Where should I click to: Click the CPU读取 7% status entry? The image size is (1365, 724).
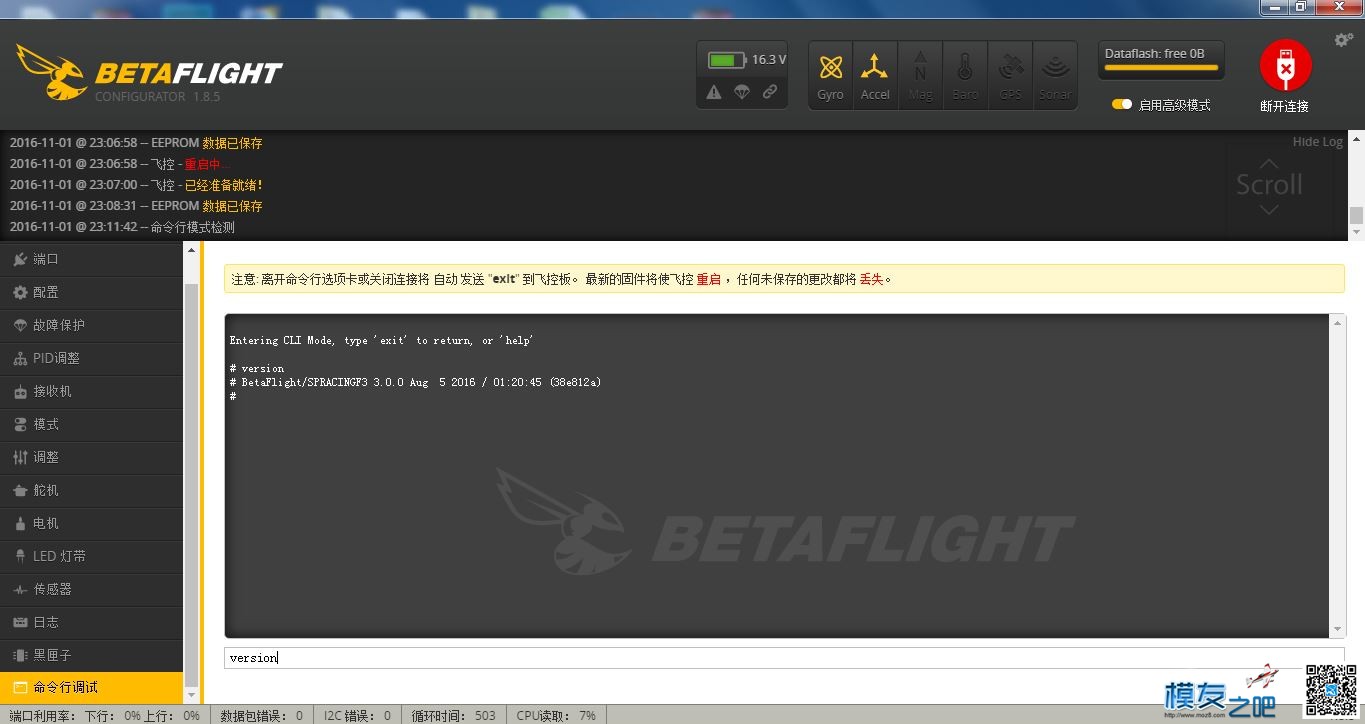(556, 716)
